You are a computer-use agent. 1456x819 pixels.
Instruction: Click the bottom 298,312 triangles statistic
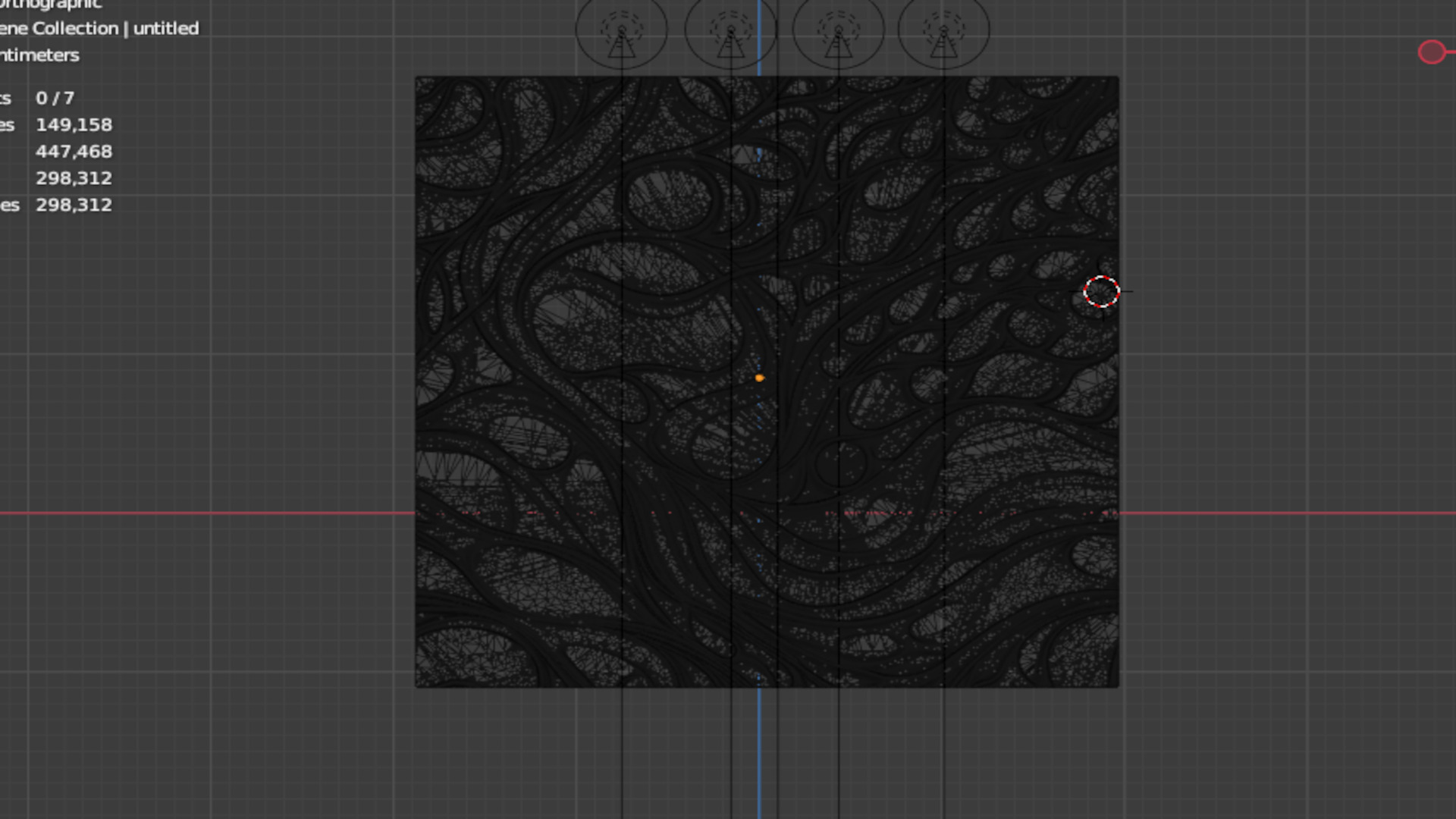pyautogui.click(x=74, y=205)
